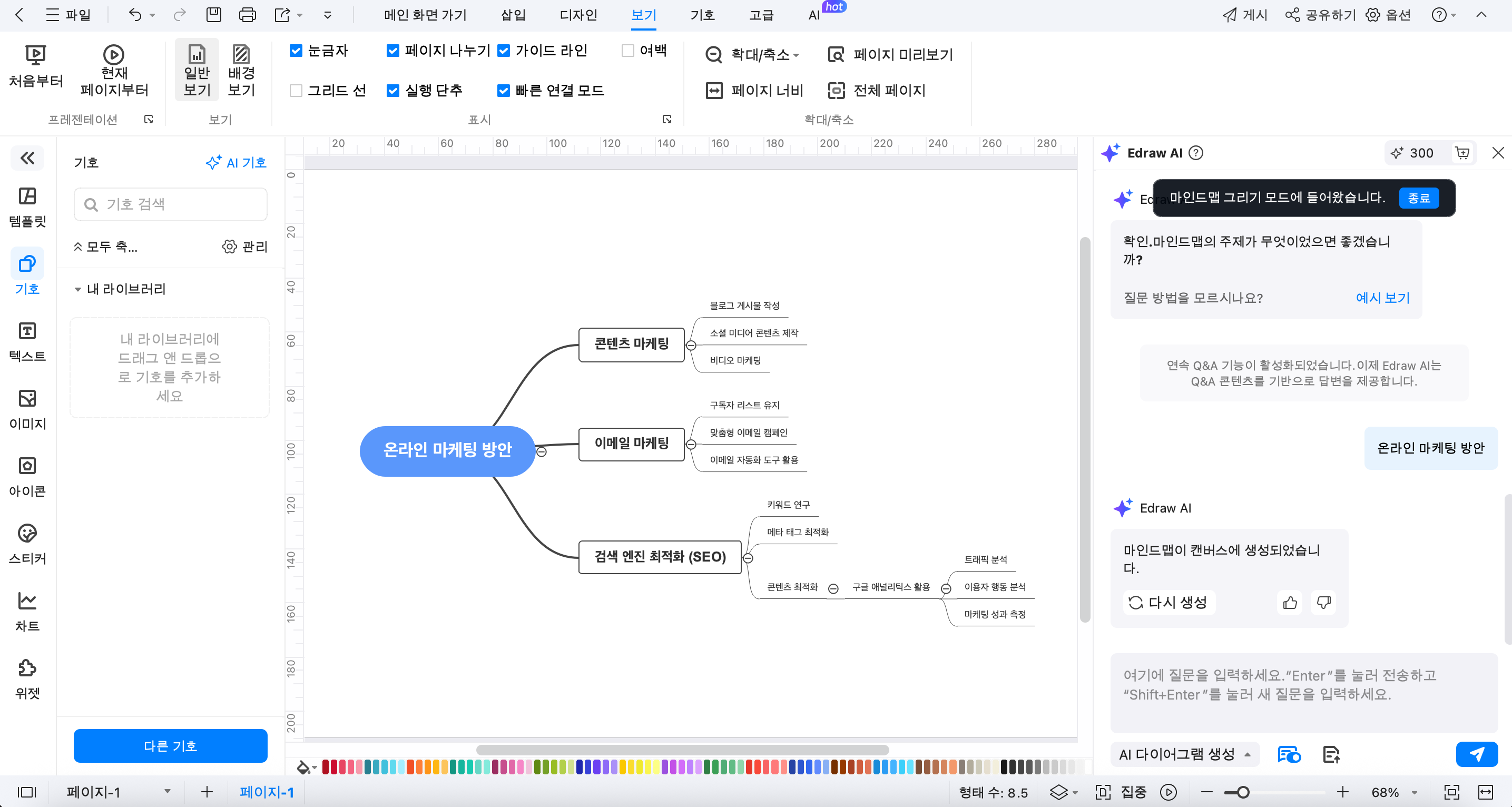Open AI diagram generation (AI 다이어그램 생성) dropdown
The height and width of the screenshot is (807, 1512).
click(1184, 754)
